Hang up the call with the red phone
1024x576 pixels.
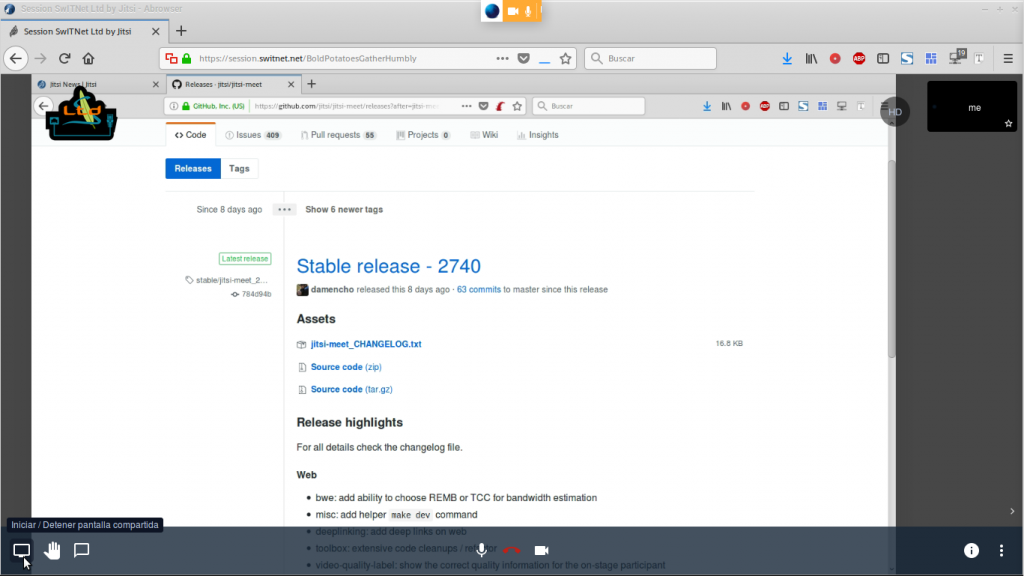(x=511, y=551)
